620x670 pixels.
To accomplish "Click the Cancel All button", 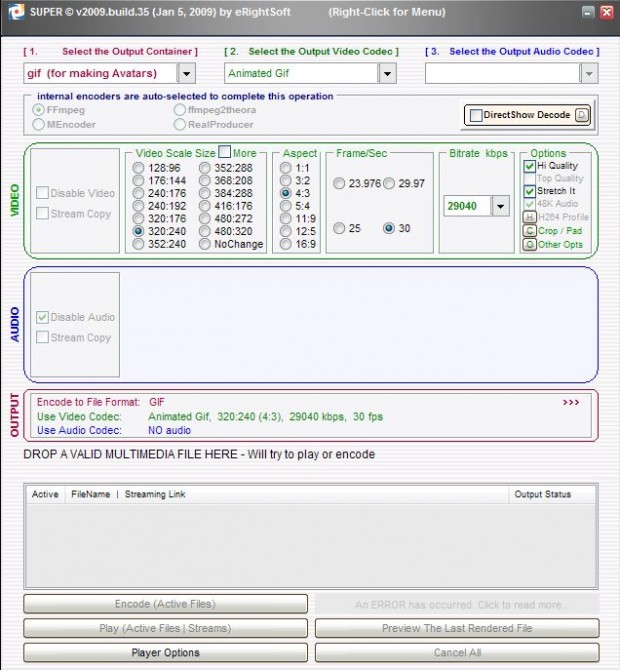I will [x=457, y=652].
